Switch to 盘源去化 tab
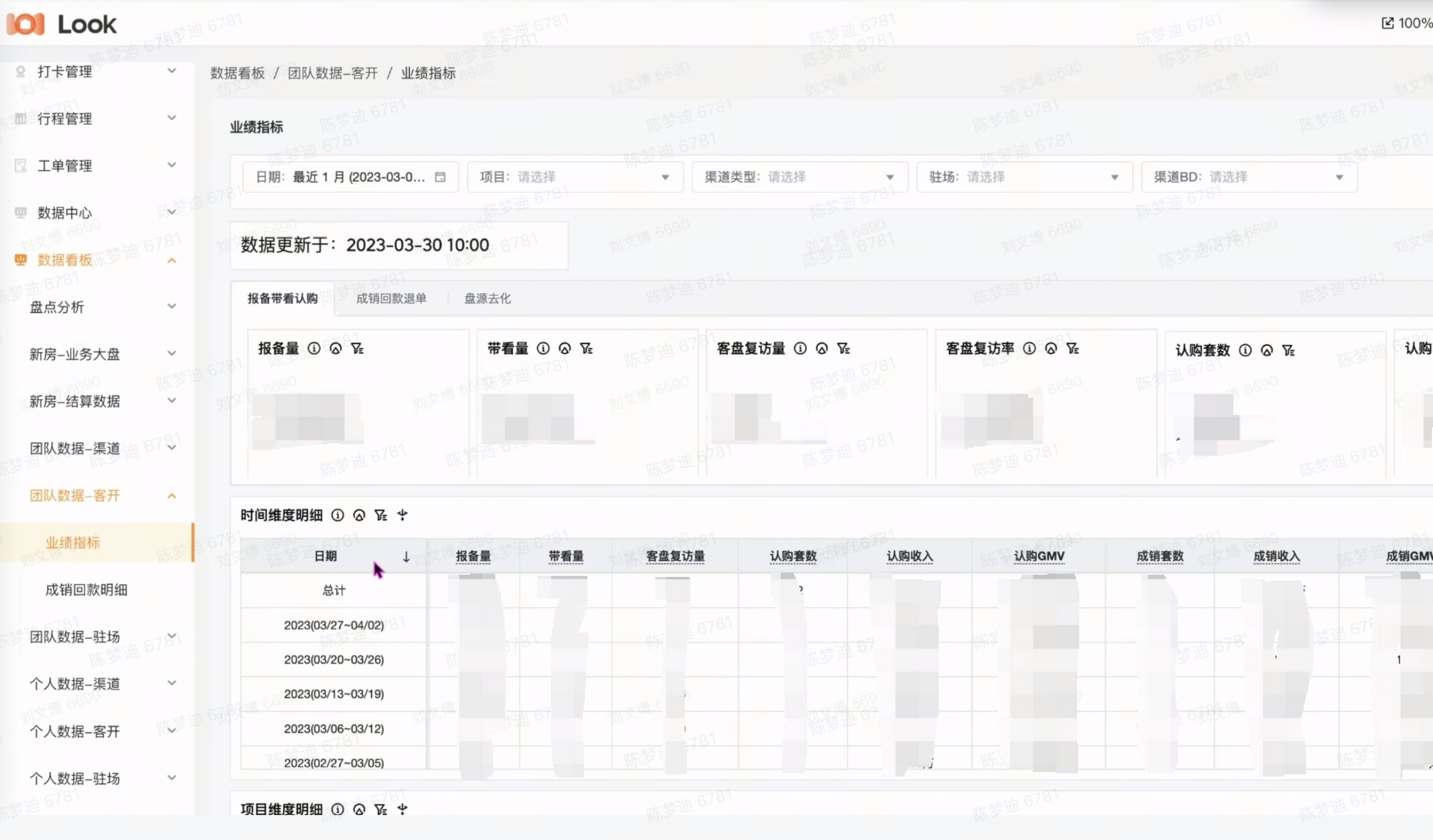 point(487,298)
